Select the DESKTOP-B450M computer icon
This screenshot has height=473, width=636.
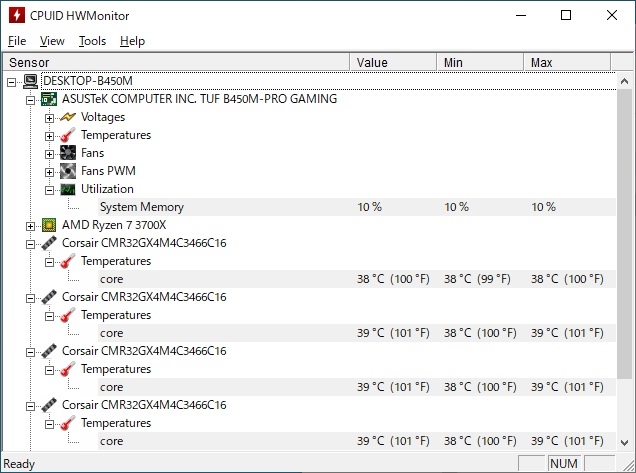tap(30, 81)
